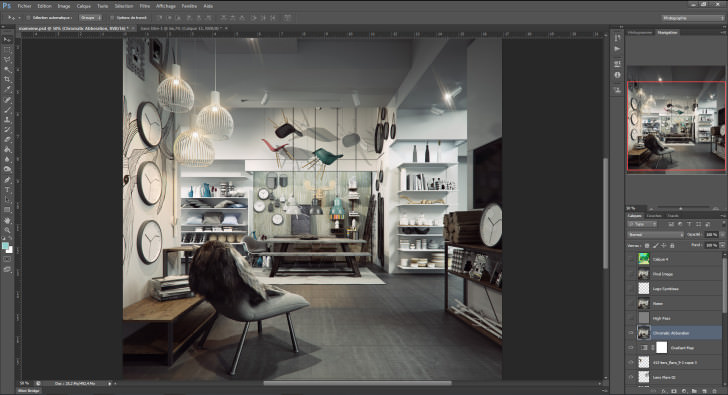Click the foreground color swatch

[x=5, y=246]
